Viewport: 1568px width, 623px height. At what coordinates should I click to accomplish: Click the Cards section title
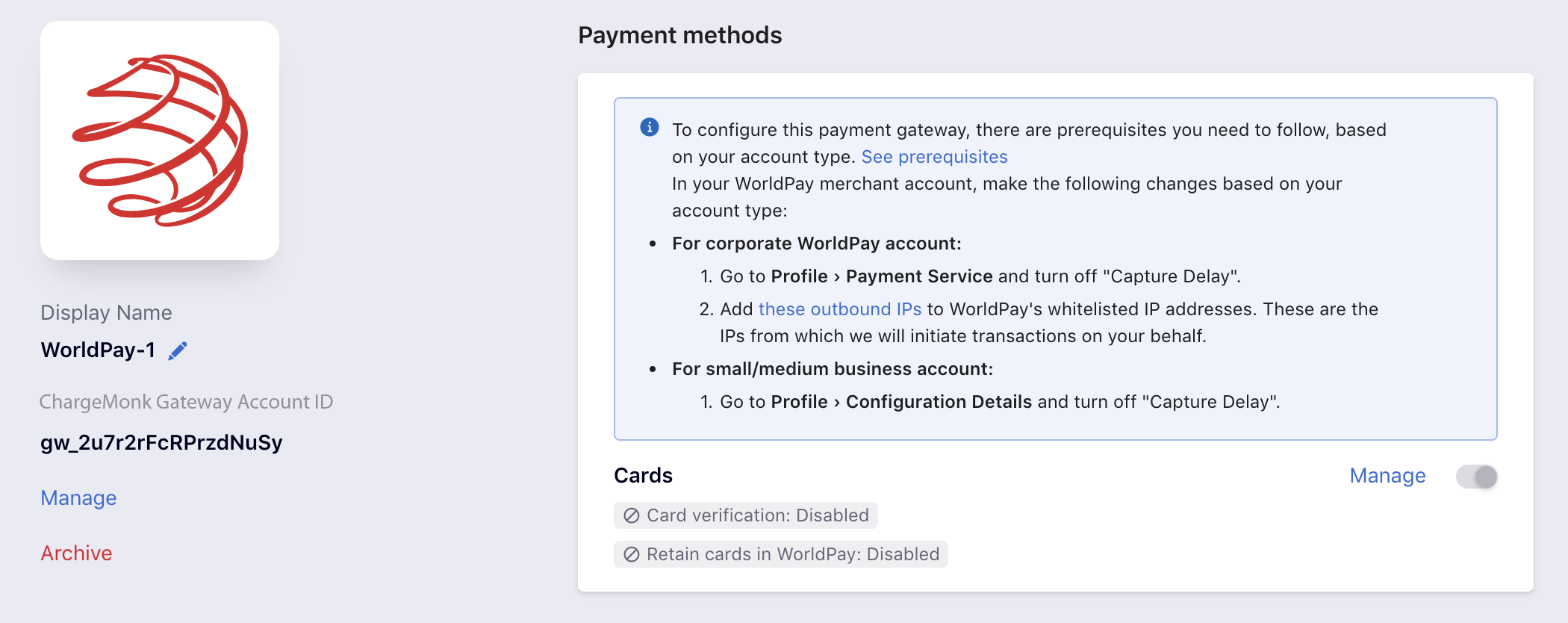click(644, 476)
